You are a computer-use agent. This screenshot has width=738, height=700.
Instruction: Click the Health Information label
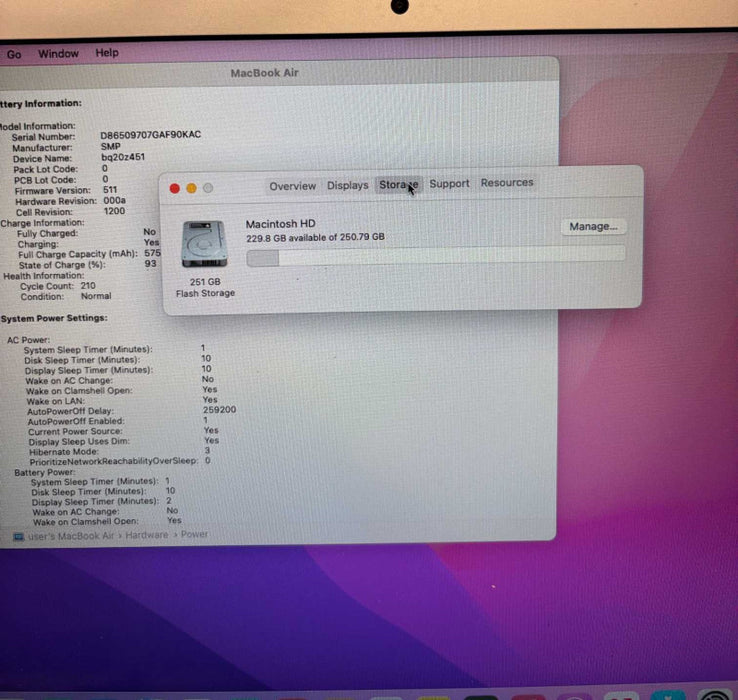click(x=44, y=276)
